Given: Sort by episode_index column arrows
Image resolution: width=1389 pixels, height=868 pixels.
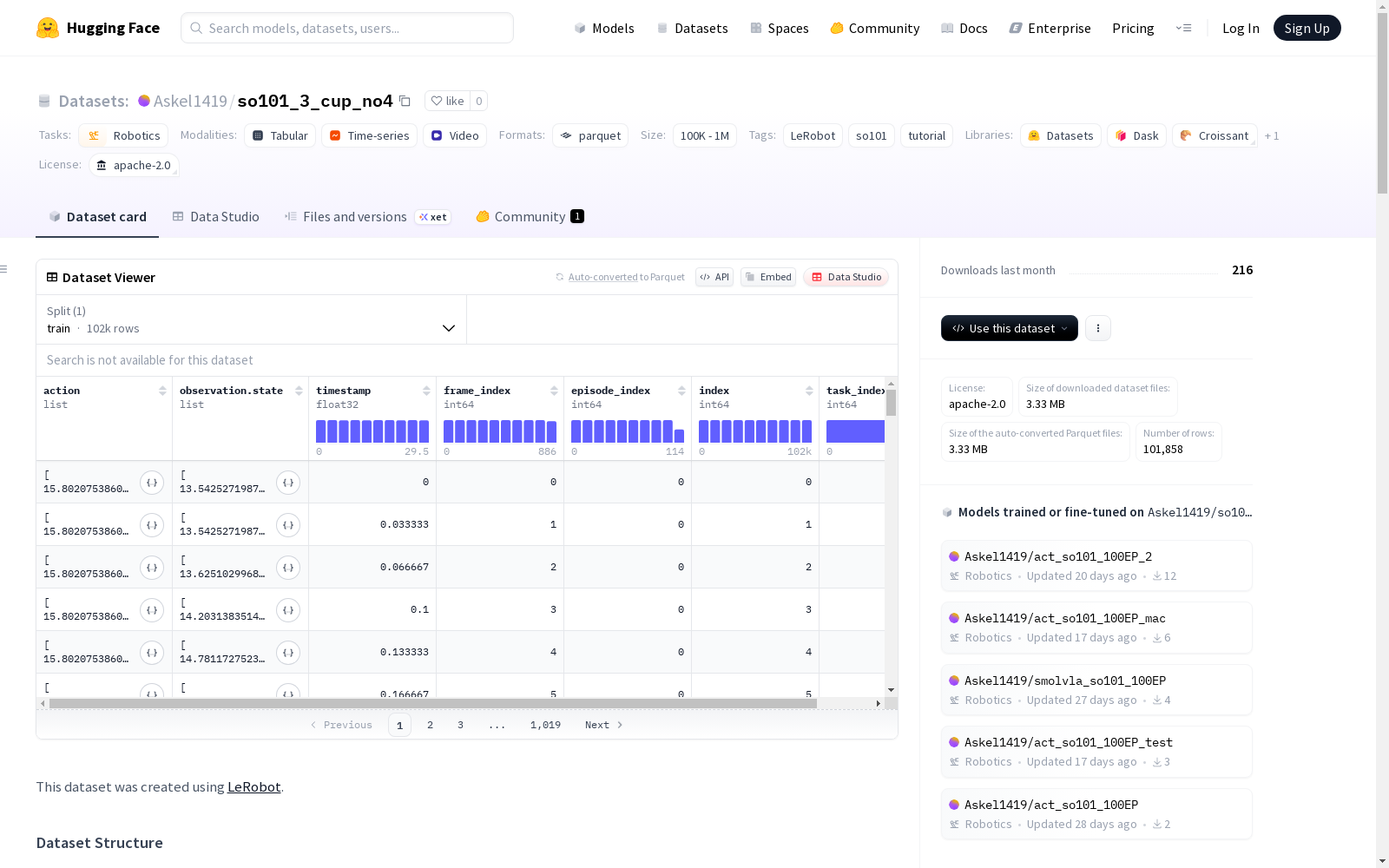Looking at the screenshot, I should [x=681, y=391].
